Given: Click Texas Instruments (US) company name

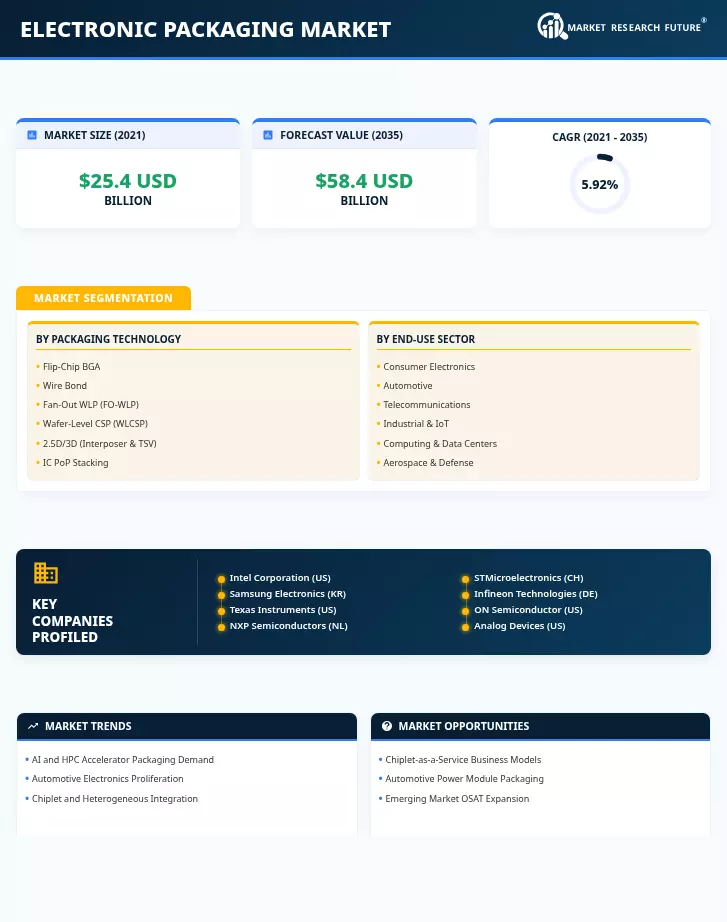Looking at the screenshot, I should (x=283, y=610).
